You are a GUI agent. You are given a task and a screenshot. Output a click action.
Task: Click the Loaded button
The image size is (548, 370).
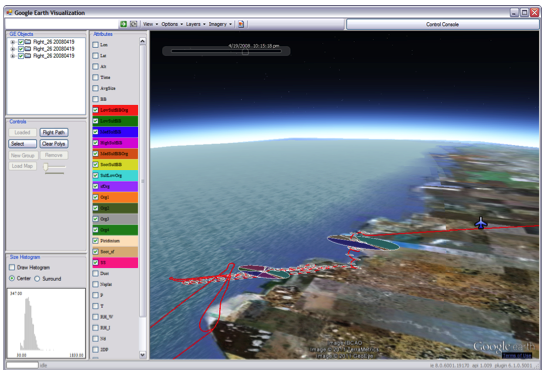pos(22,132)
